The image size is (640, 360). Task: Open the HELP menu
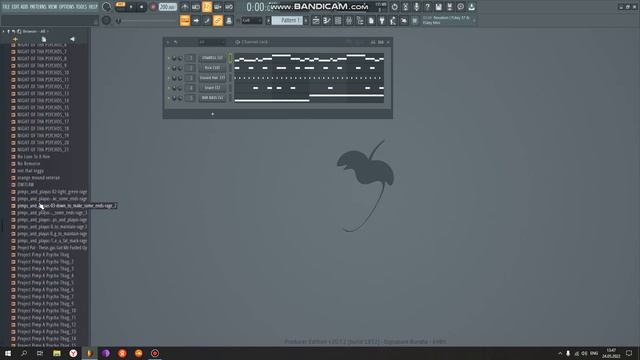tap(93, 7)
